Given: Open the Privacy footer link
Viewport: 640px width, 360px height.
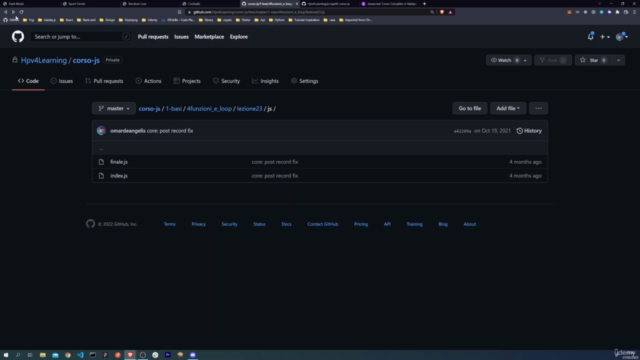Looking at the screenshot, I should 198,224.
